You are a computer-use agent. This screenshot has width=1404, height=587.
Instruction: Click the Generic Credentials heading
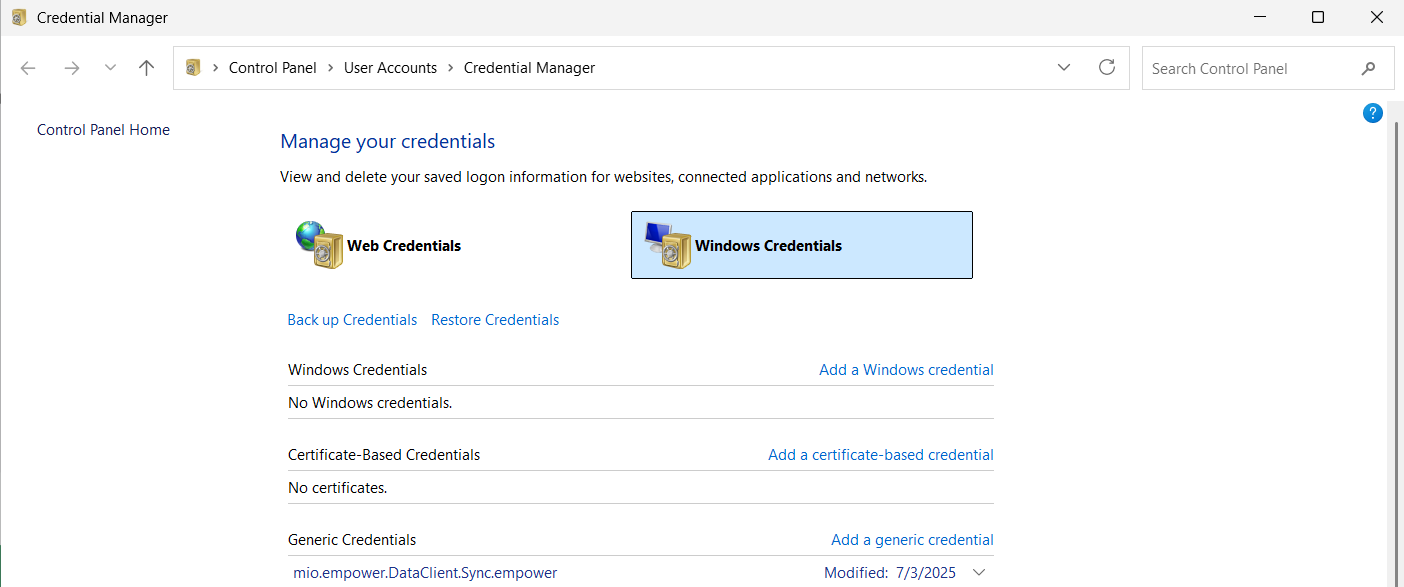(352, 540)
